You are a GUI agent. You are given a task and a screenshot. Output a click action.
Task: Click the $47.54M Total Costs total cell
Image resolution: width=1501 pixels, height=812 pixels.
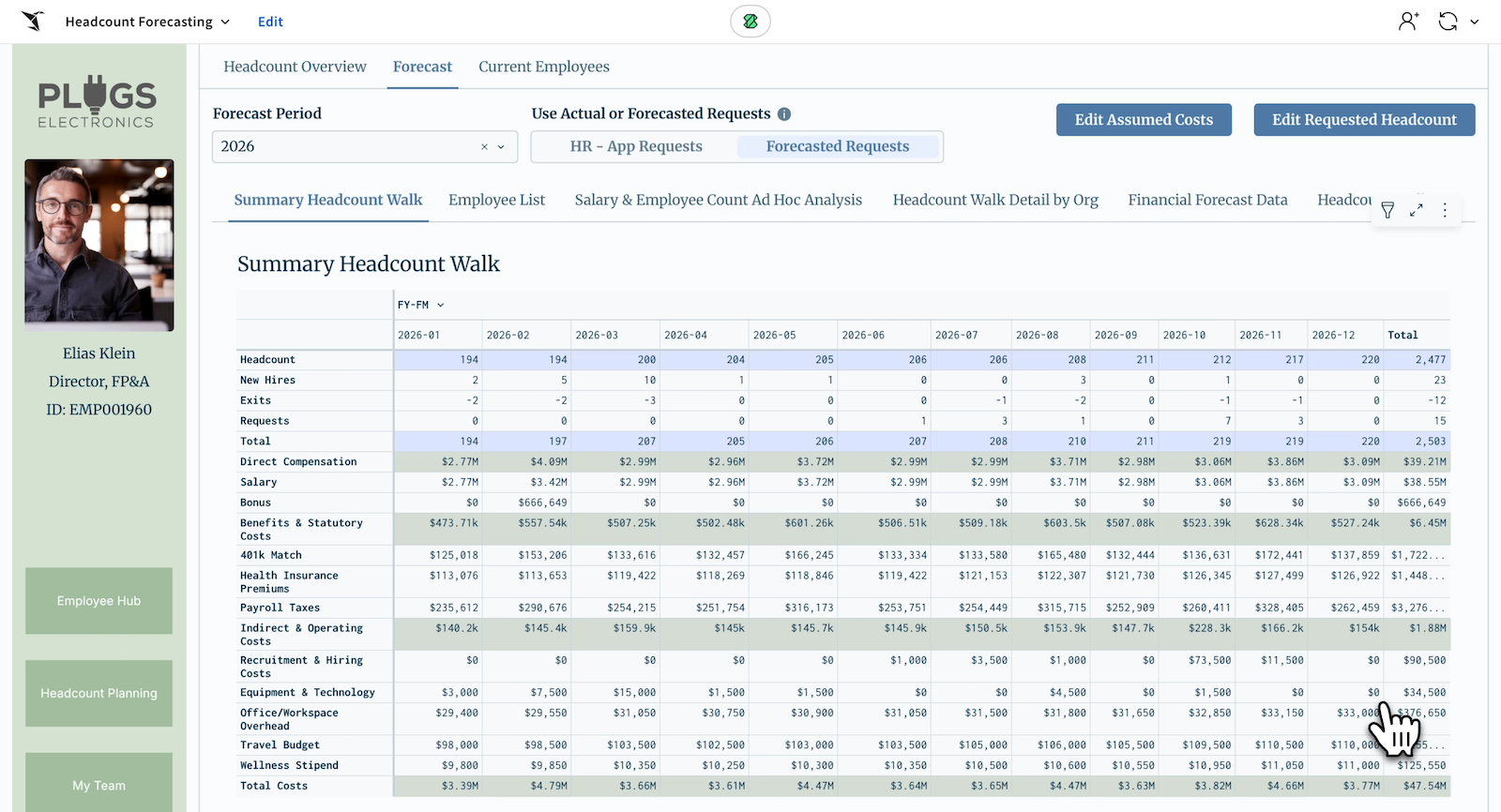tap(1424, 786)
